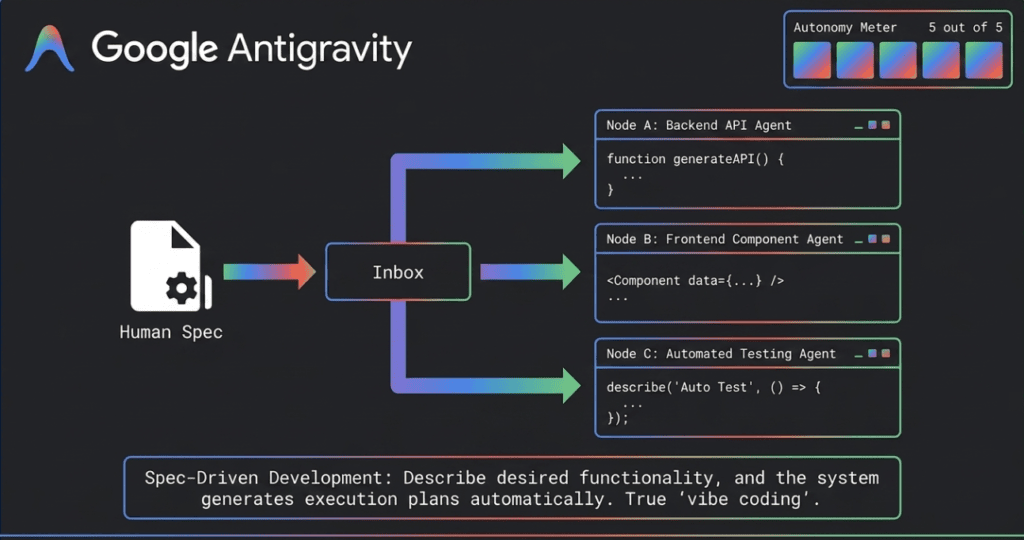Image resolution: width=1024 pixels, height=540 pixels.
Task: Click the 'Node C: Automated Testing Agent' title
Action: [x=720, y=354]
